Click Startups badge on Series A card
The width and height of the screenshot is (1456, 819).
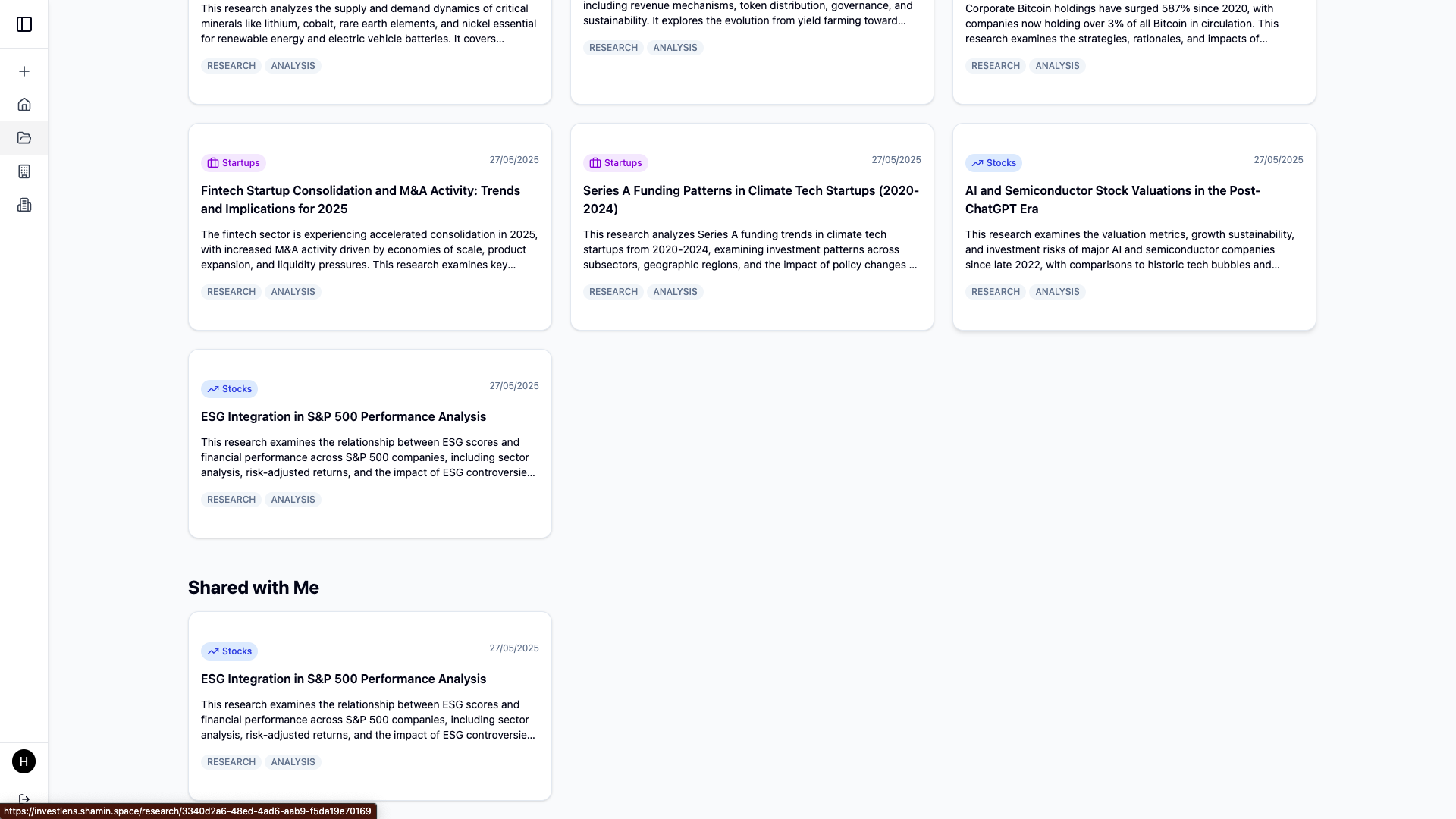coord(615,163)
